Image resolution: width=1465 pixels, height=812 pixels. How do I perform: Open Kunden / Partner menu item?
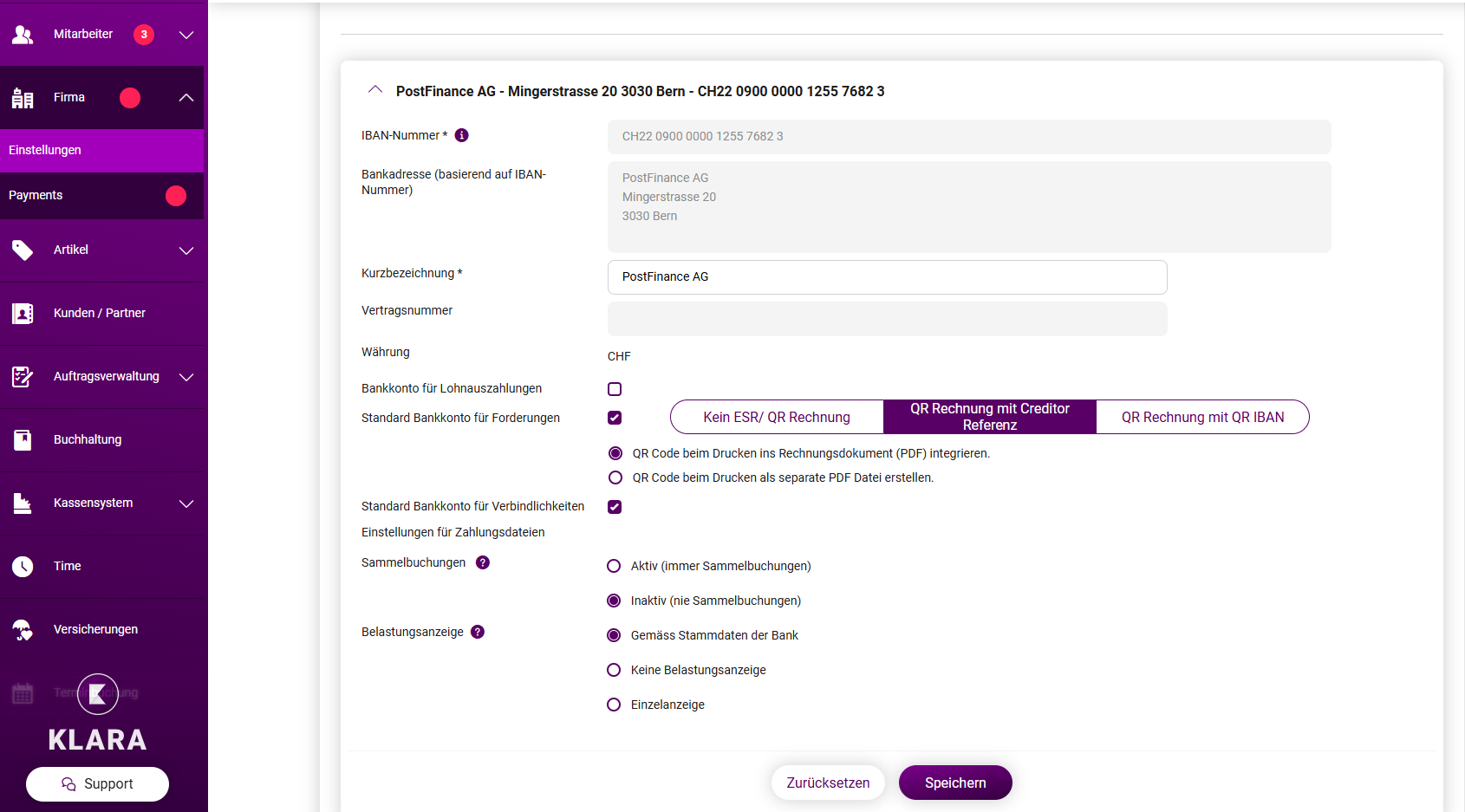[x=102, y=313]
